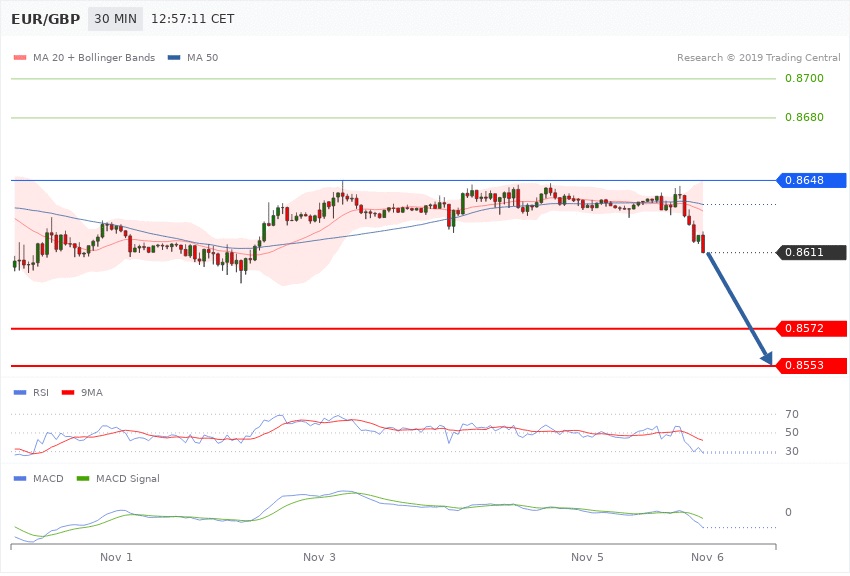This screenshot has height=576, width=850.
Task: Click the red 0.8553 target price label
Action: coord(811,366)
